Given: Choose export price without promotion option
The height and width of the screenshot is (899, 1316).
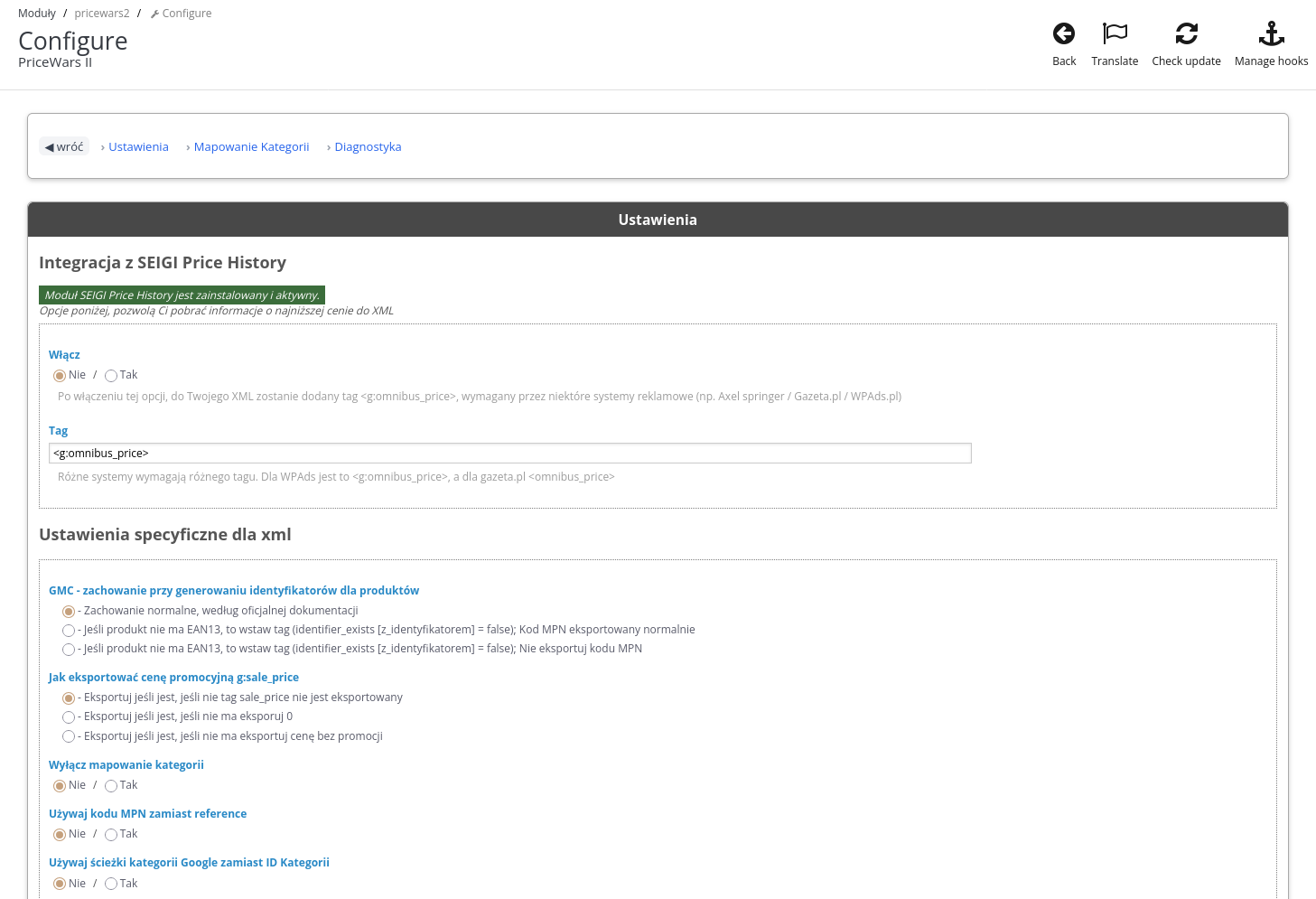Looking at the screenshot, I should click(69, 737).
